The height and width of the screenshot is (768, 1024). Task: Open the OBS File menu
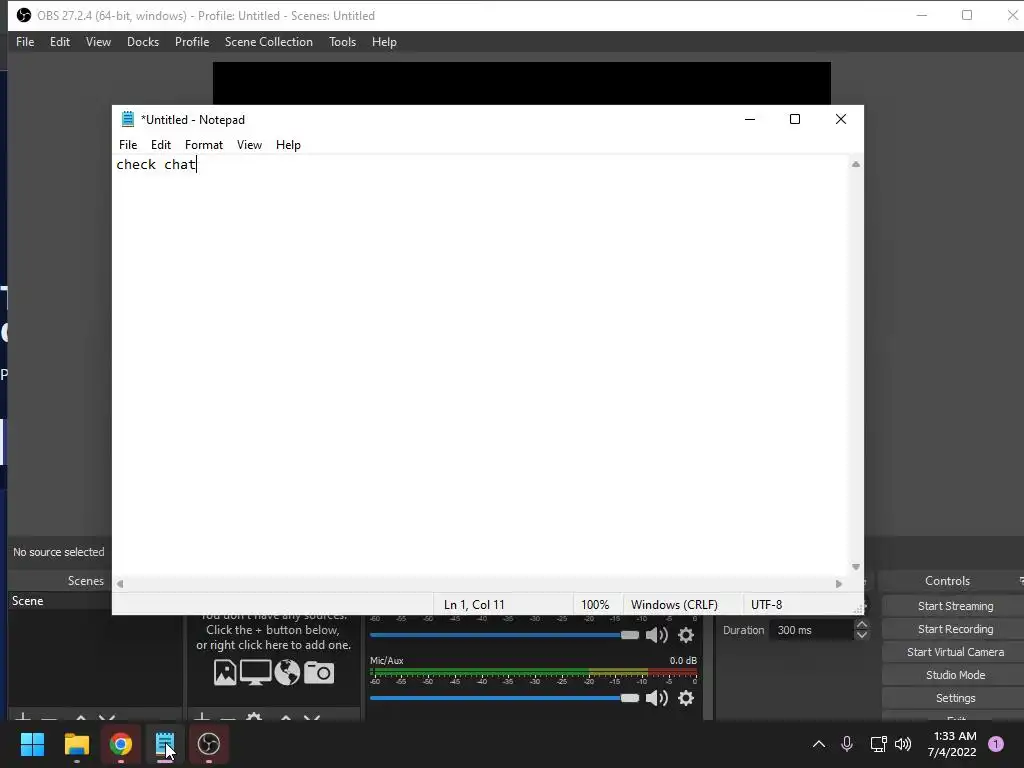pyautogui.click(x=25, y=42)
